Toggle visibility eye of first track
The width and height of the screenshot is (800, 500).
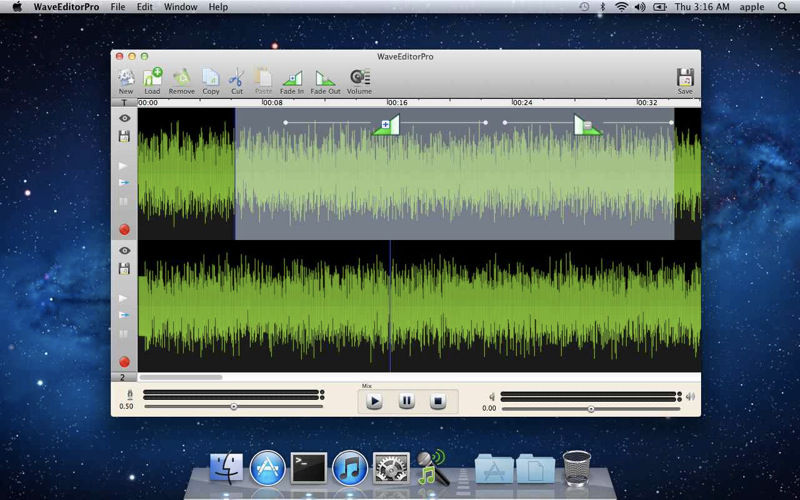pos(124,118)
